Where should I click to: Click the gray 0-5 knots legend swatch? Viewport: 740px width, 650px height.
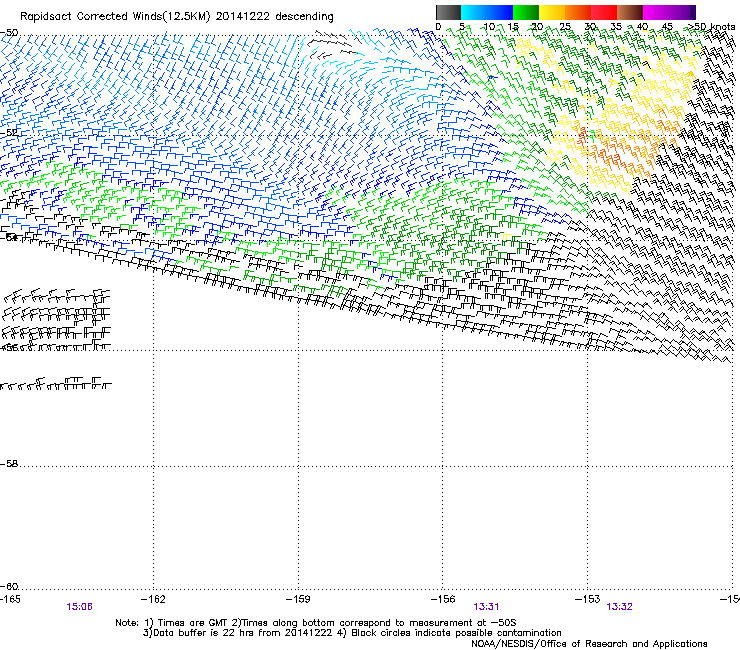[x=448, y=12]
